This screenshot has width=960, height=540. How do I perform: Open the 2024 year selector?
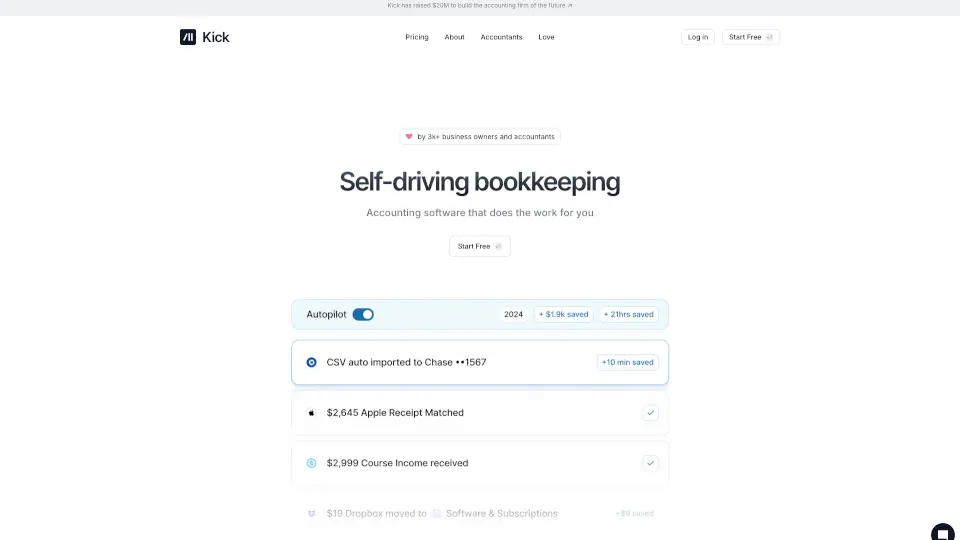point(513,314)
